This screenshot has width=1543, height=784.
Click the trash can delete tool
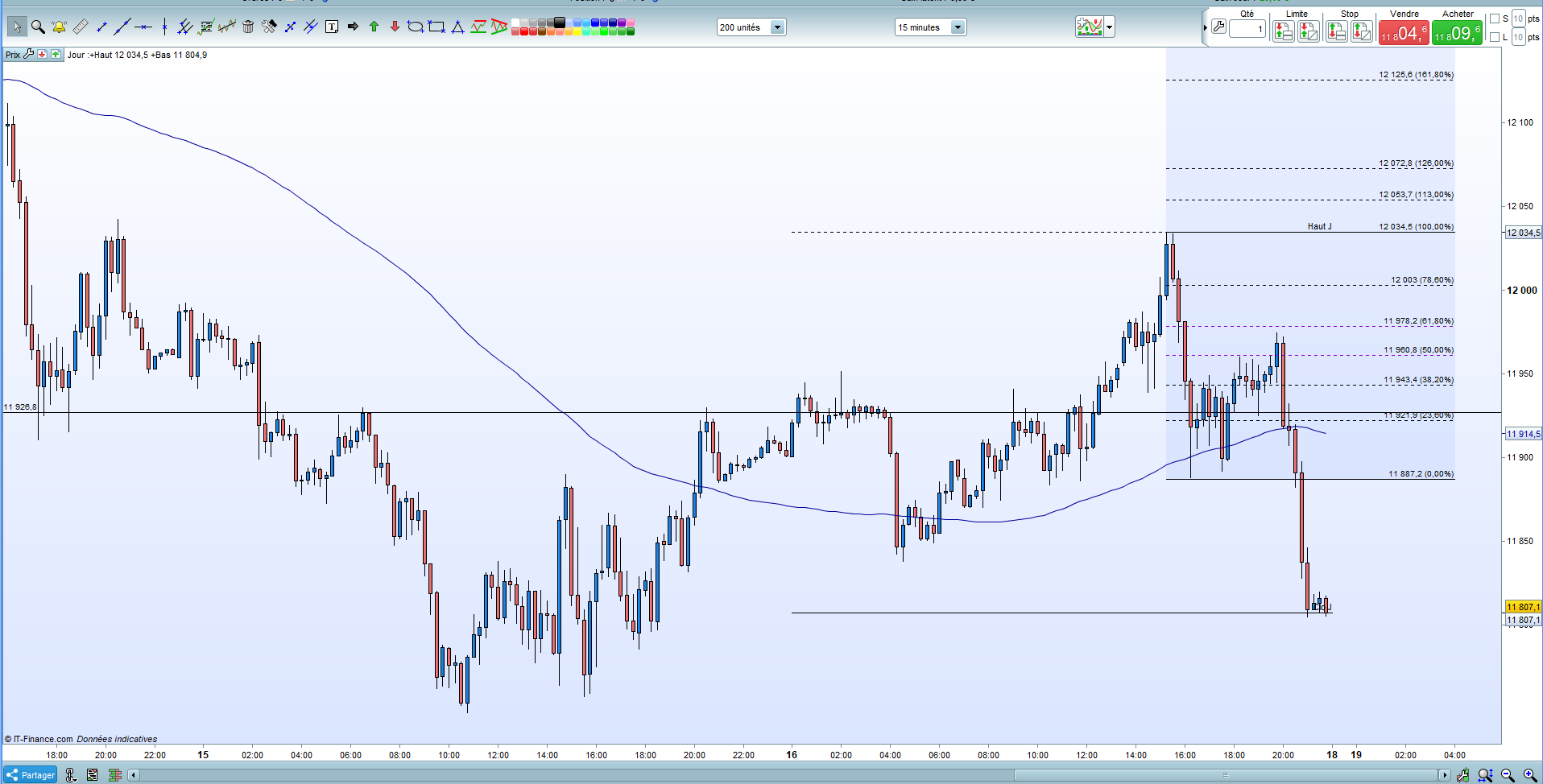(x=248, y=27)
